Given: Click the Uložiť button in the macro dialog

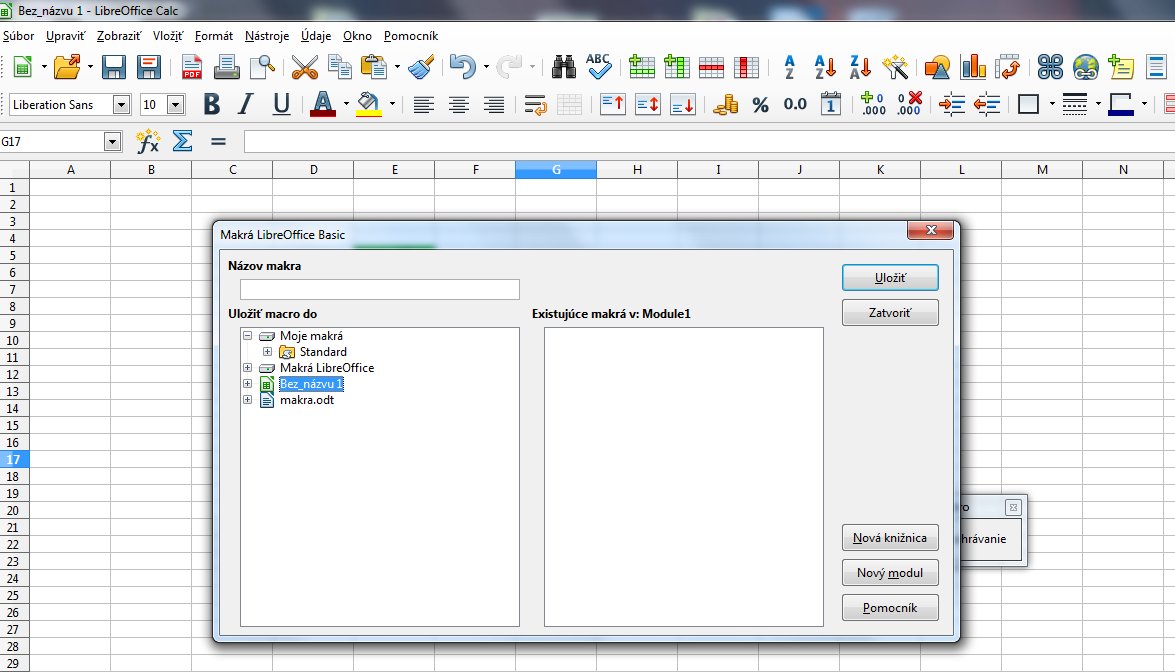Looking at the screenshot, I should [x=890, y=278].
